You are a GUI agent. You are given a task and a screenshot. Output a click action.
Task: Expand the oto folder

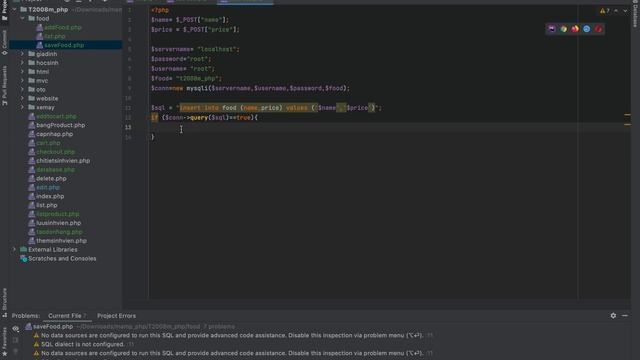tap(22, 89)
